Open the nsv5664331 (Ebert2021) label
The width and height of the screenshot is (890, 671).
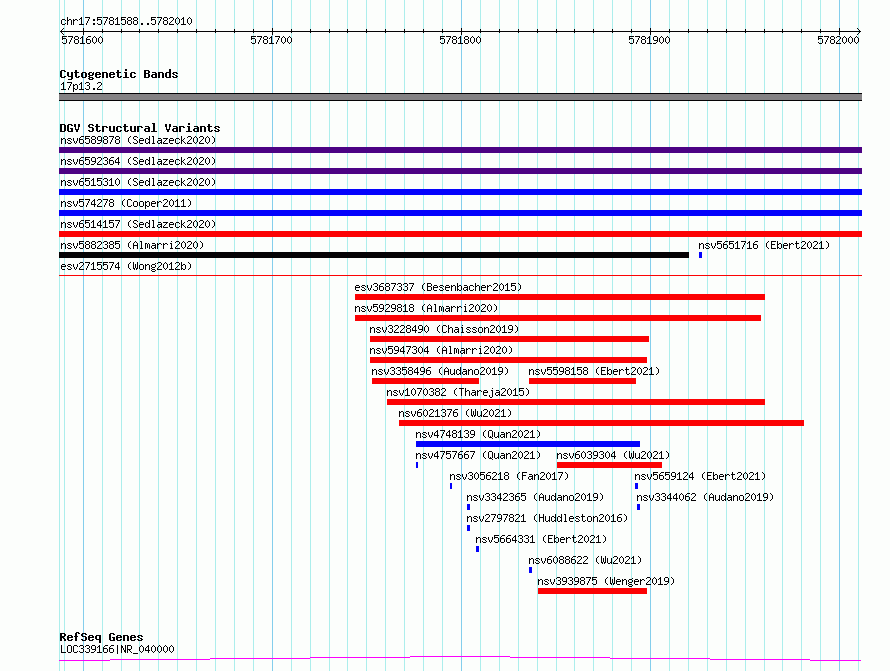click(541, 539)
